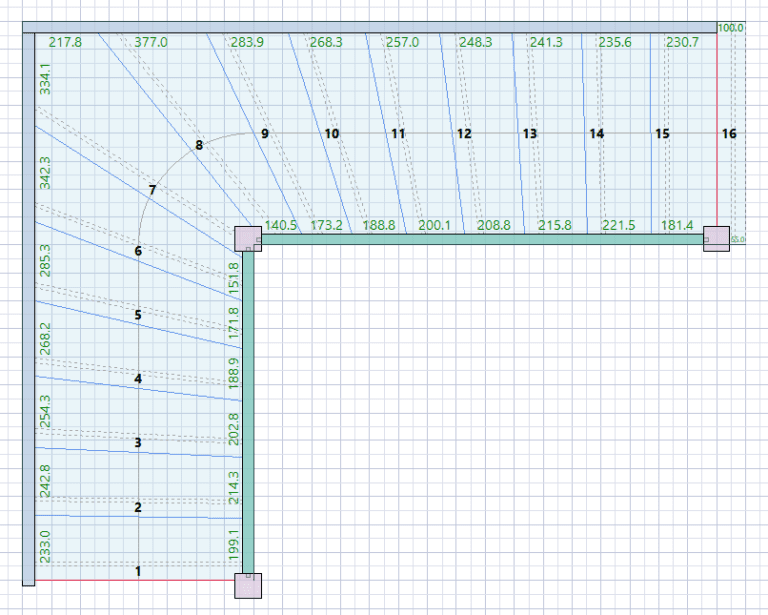The width and height of the screenshot is (768, 615).
Task: Select the left wall stringer
Action: click(29, 309)
